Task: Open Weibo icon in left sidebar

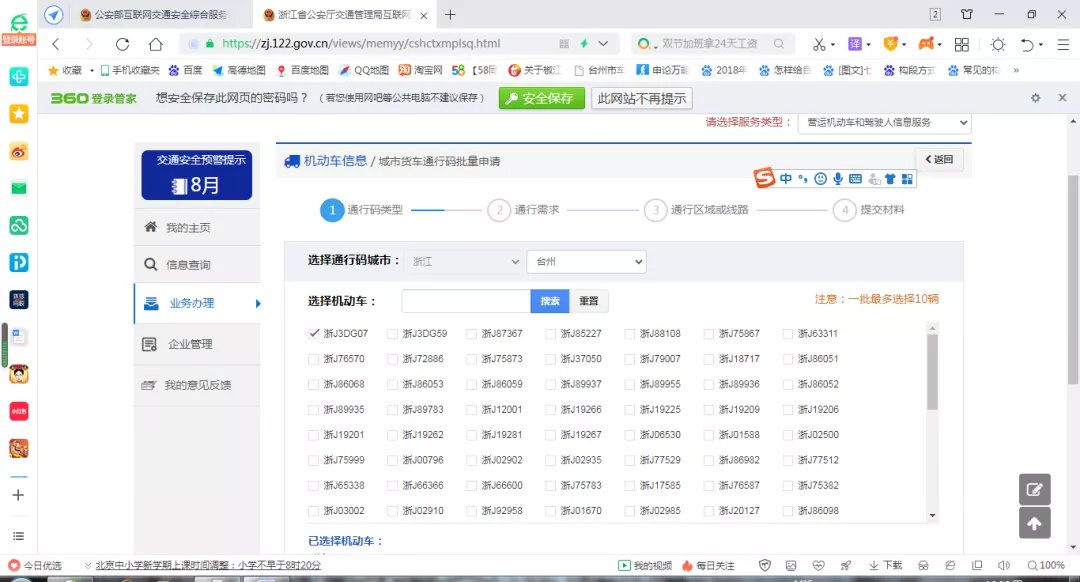Action: pos(18,151)
